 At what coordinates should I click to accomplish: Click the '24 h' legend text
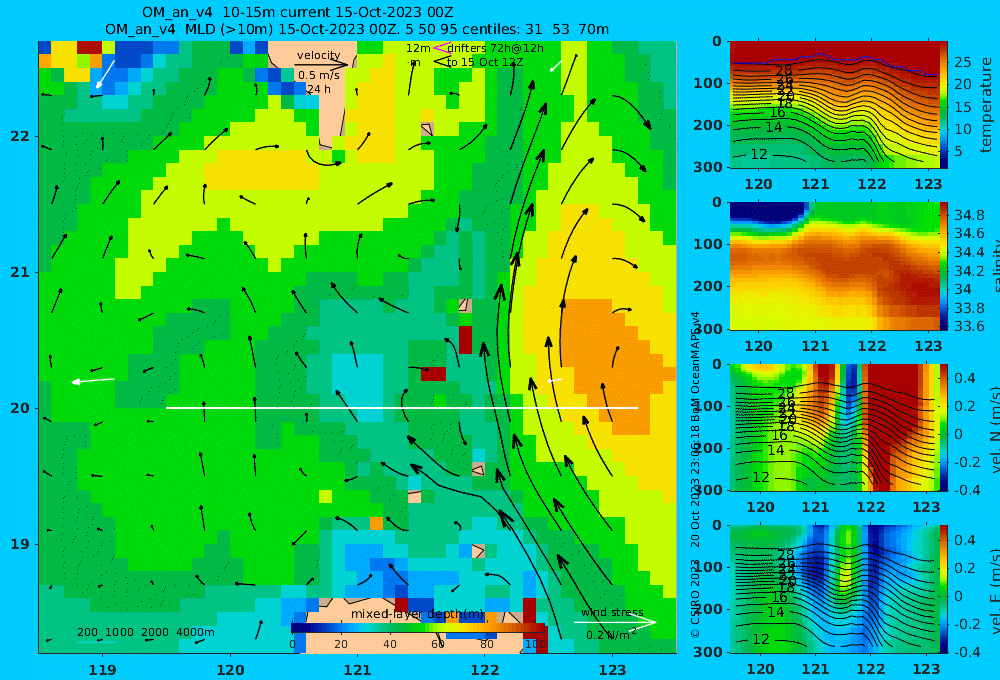pyautogui.click(x=318, y=89)
